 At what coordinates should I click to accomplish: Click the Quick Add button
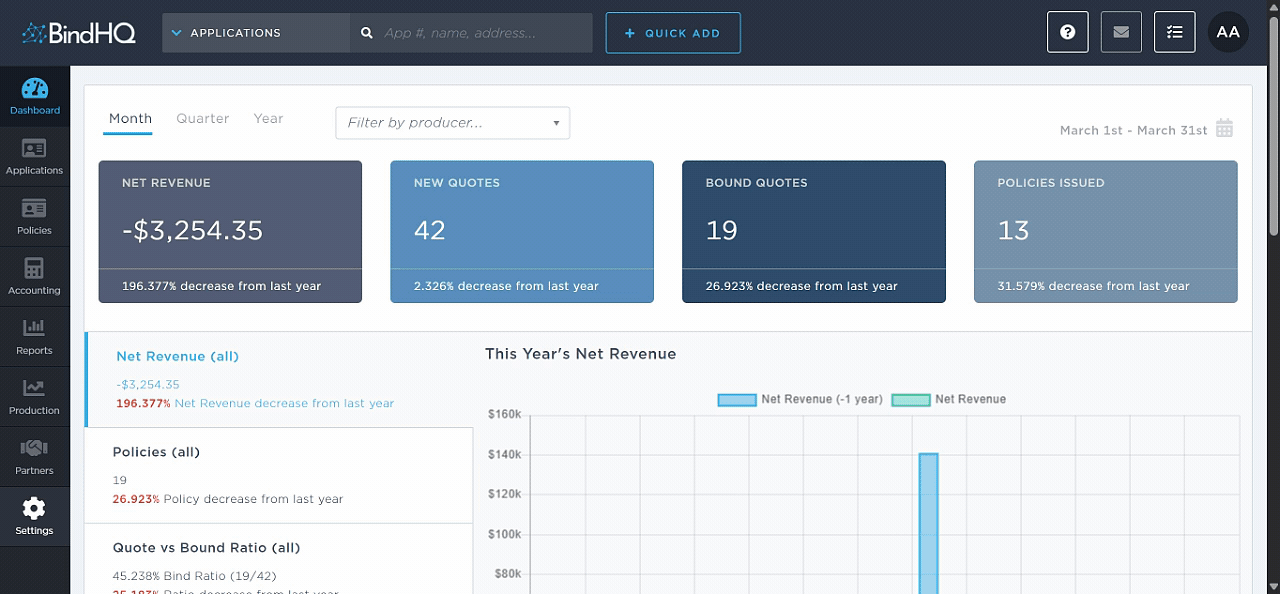(673, 33)
